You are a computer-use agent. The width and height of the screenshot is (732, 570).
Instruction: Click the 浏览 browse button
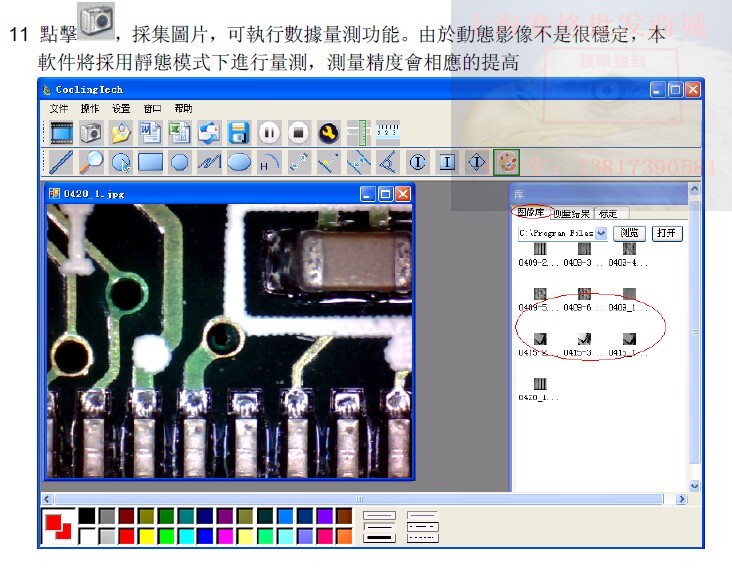(x=629, y=233)
